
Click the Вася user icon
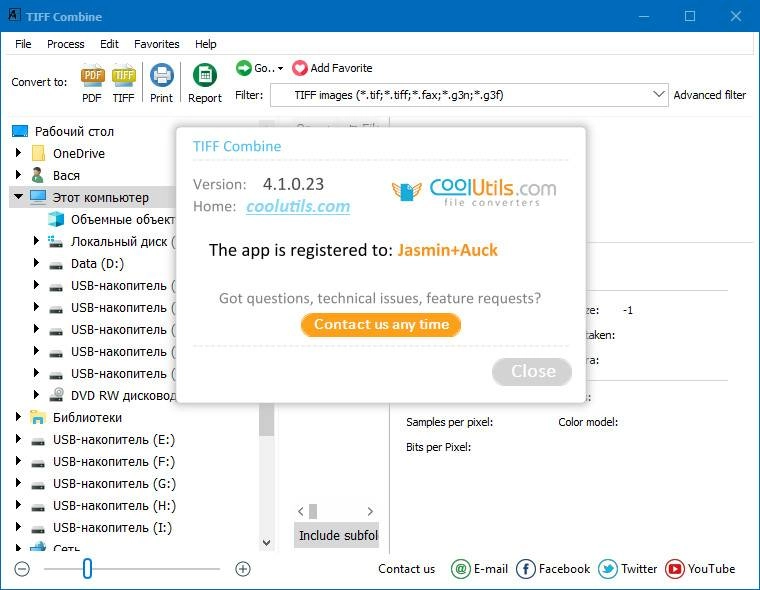tap(37, 175)
